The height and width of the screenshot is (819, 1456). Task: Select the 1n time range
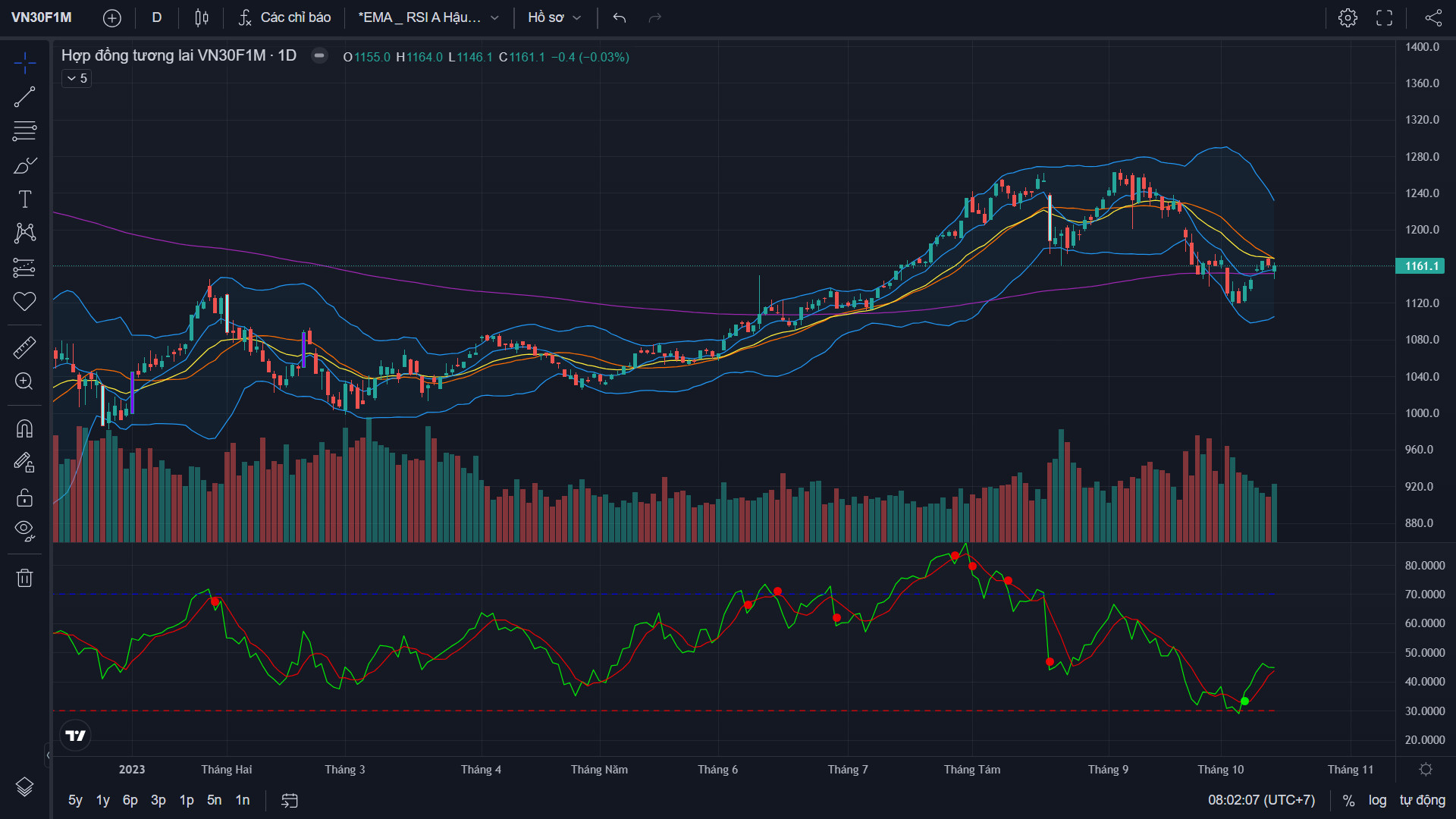click(243, 800)
